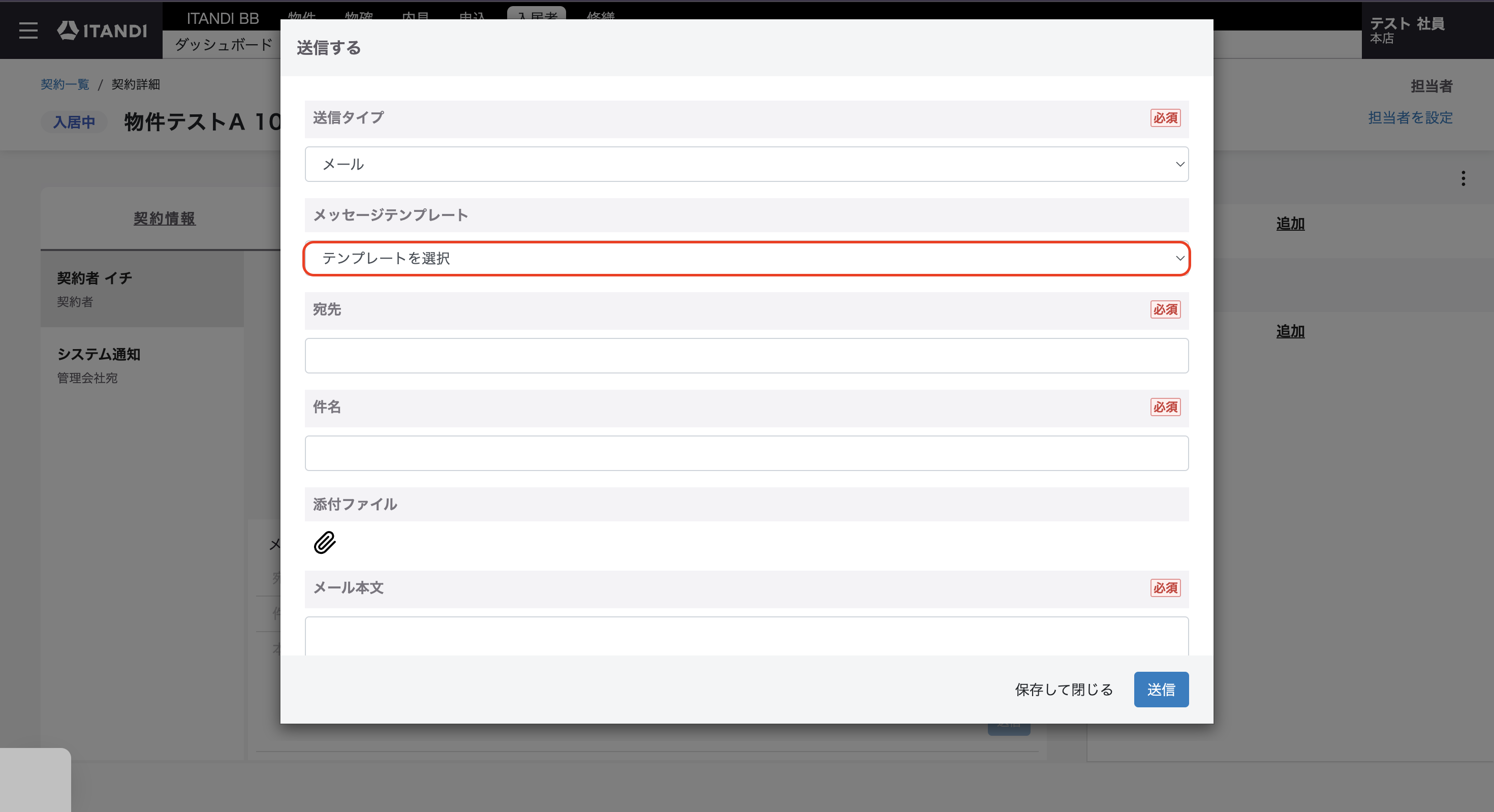Open the ダッシュボード tab
1494x812 pixels.
[224, 45]
